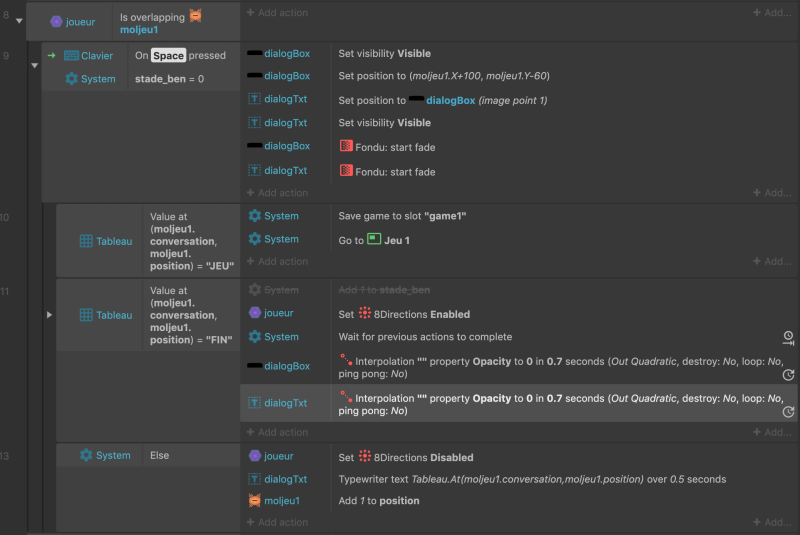
Task: Select the dialogTxt Interpolation Opacity action row
Action: [519, 403]
